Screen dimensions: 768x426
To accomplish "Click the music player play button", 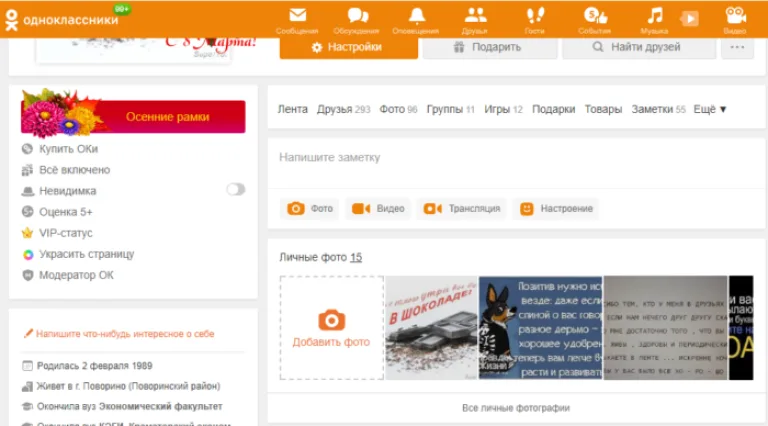I will pos(690,19).
